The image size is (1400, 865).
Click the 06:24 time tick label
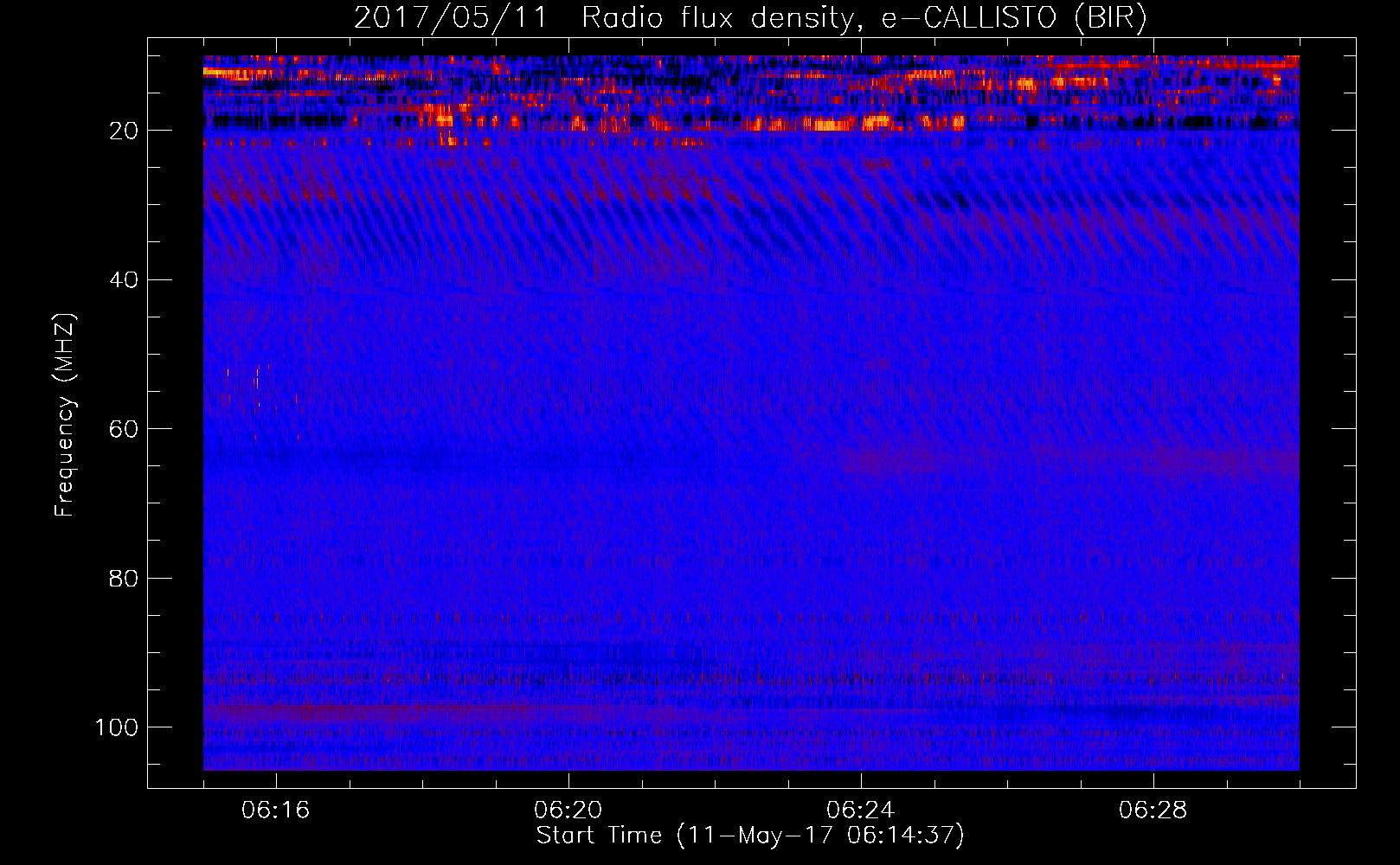(861, 811)
